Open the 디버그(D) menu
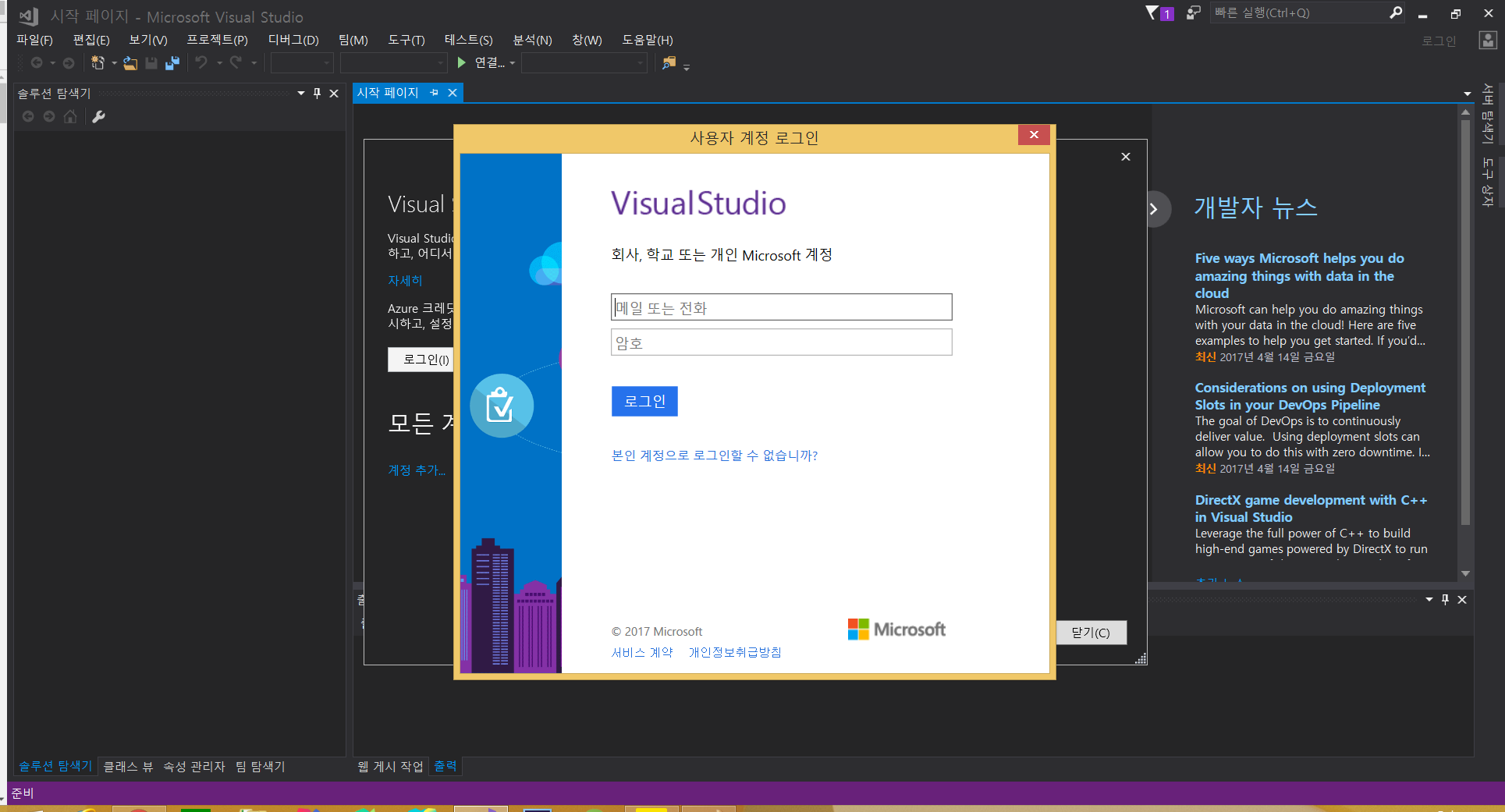Viewport: 1505px width, 812px height. click(x=293, y=40)
